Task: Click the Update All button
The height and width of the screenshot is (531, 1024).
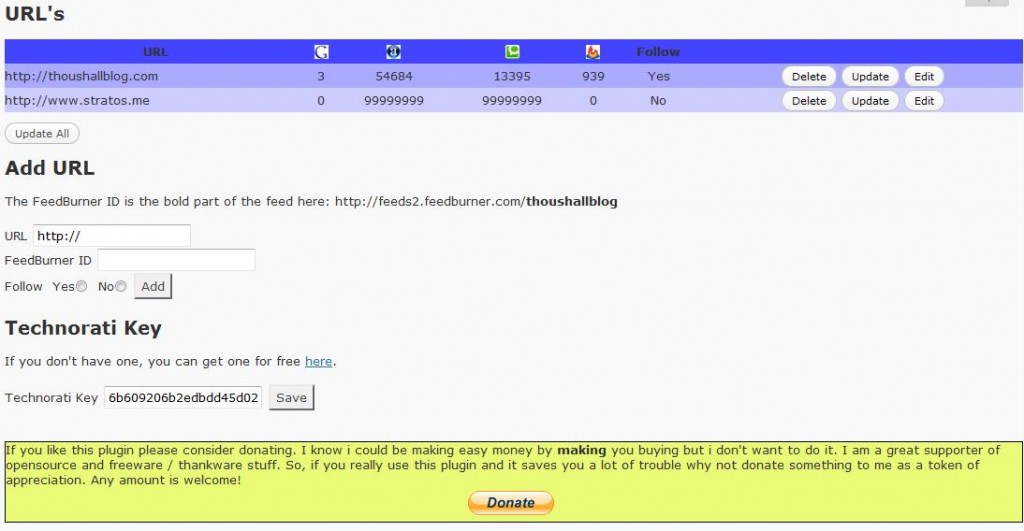Action: (42, 133)
